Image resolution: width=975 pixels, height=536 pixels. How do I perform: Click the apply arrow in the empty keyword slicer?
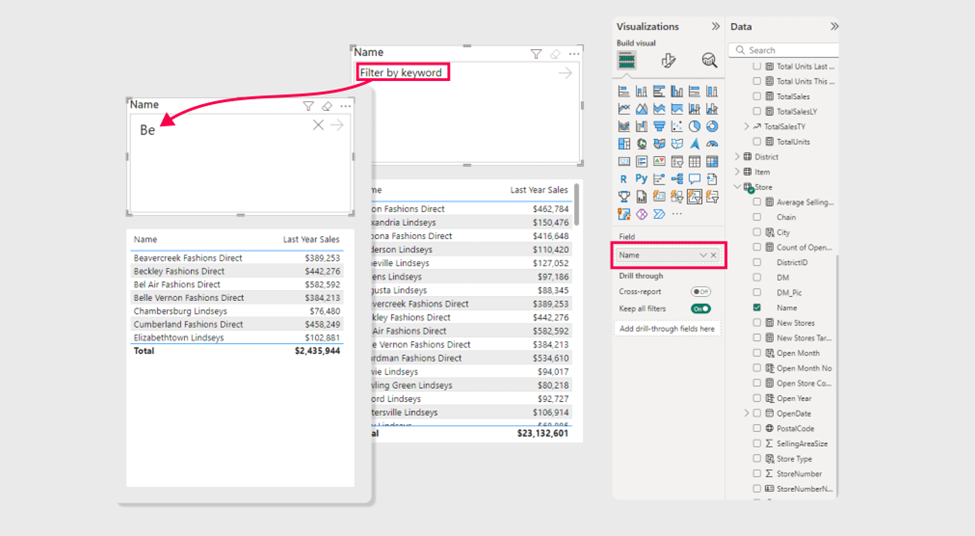tap(565, 73)
